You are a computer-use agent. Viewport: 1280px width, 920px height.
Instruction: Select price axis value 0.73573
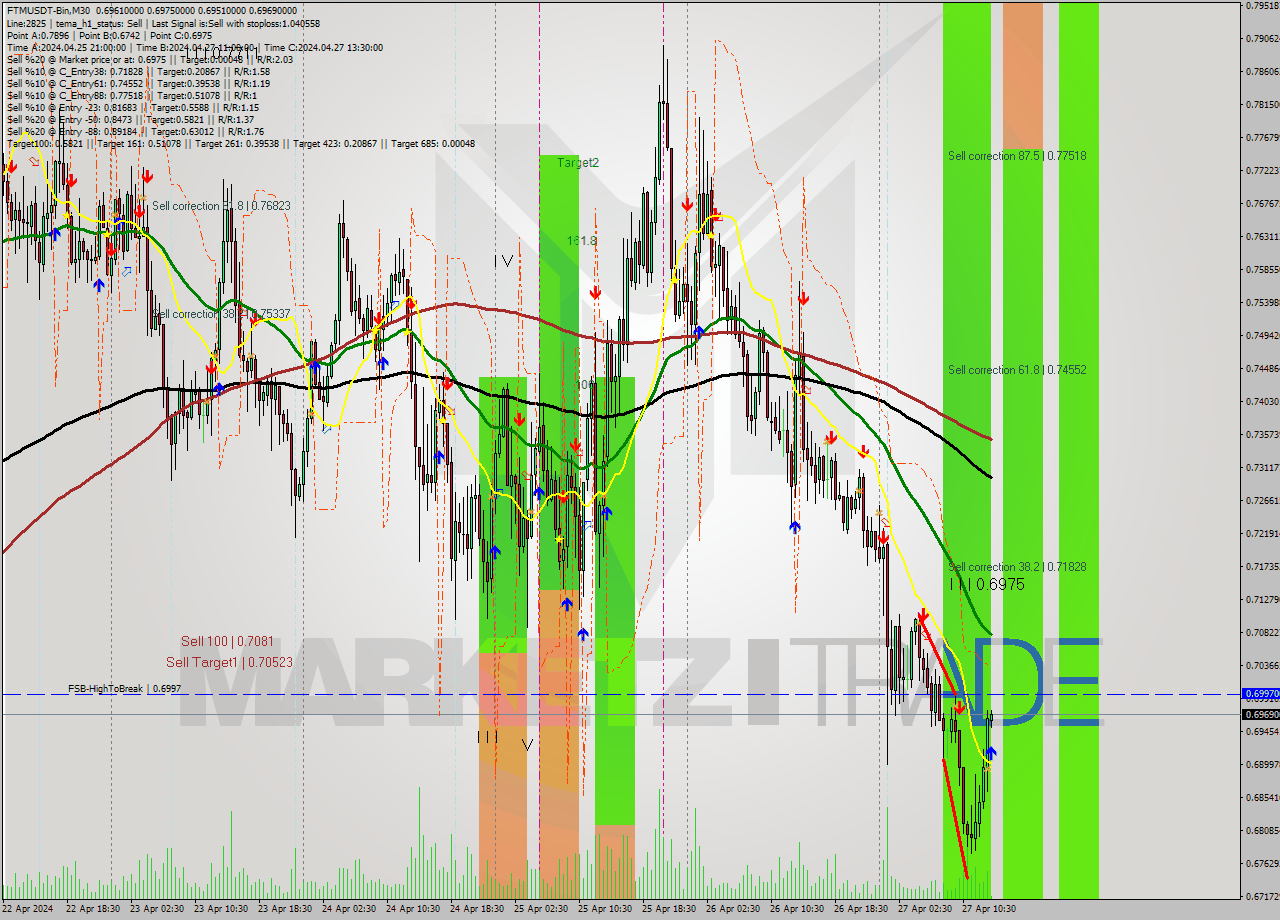(x=1263, y=435)
